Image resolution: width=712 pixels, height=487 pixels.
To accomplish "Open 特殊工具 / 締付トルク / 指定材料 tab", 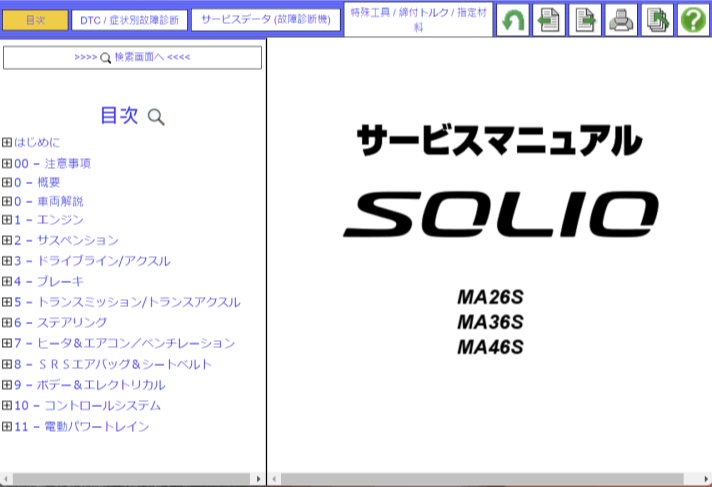I will coord(418,19).
